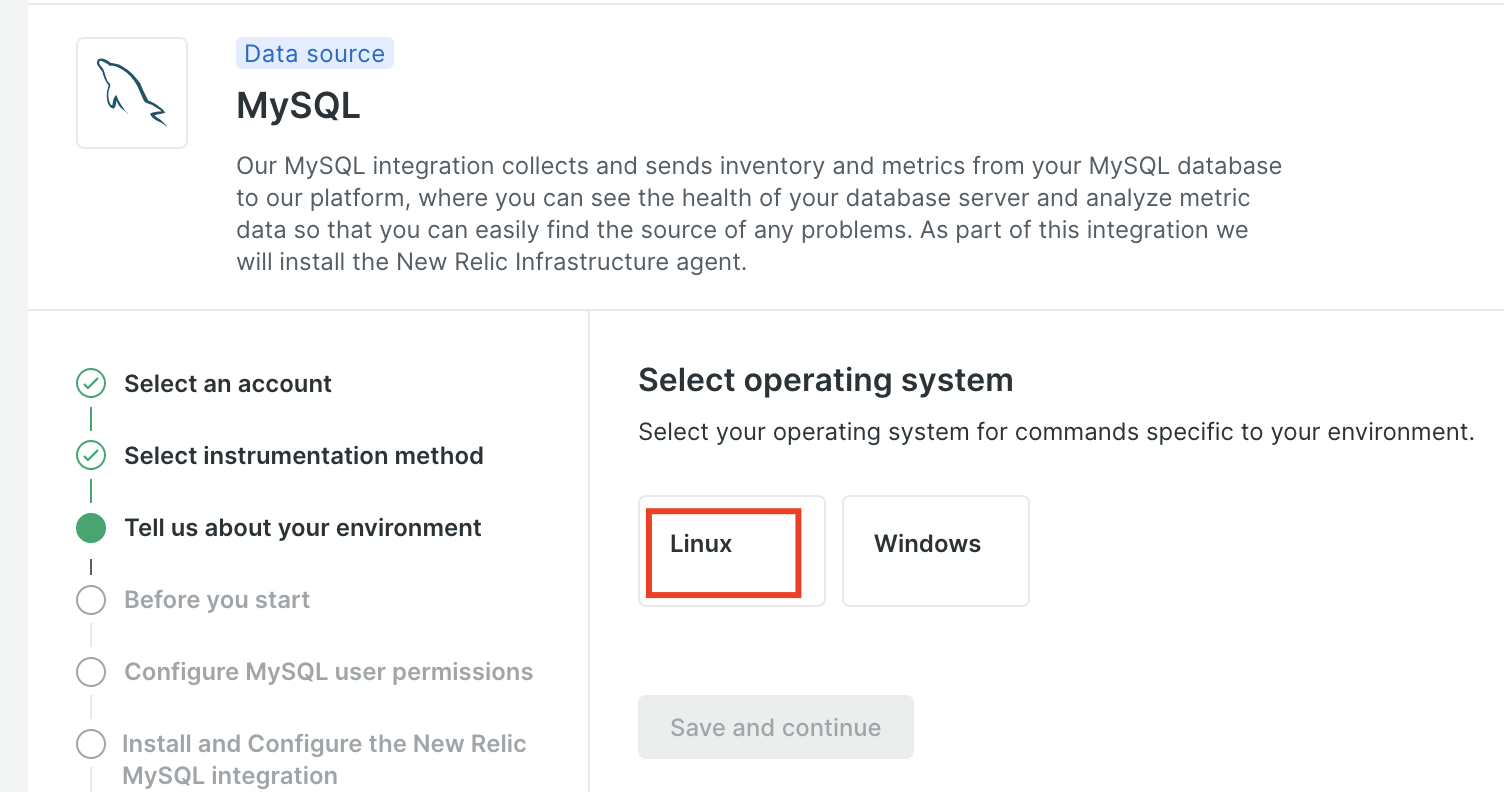Jump to the 'Before you start' step
Viewport: 1504px width, 792px height.
click(x=217, y=600)
